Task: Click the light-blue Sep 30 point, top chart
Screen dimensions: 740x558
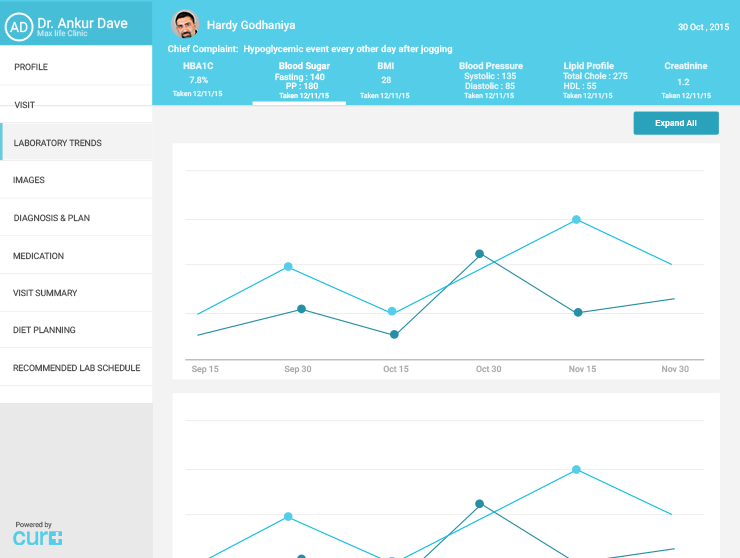Action: click(x=288, y=267)
